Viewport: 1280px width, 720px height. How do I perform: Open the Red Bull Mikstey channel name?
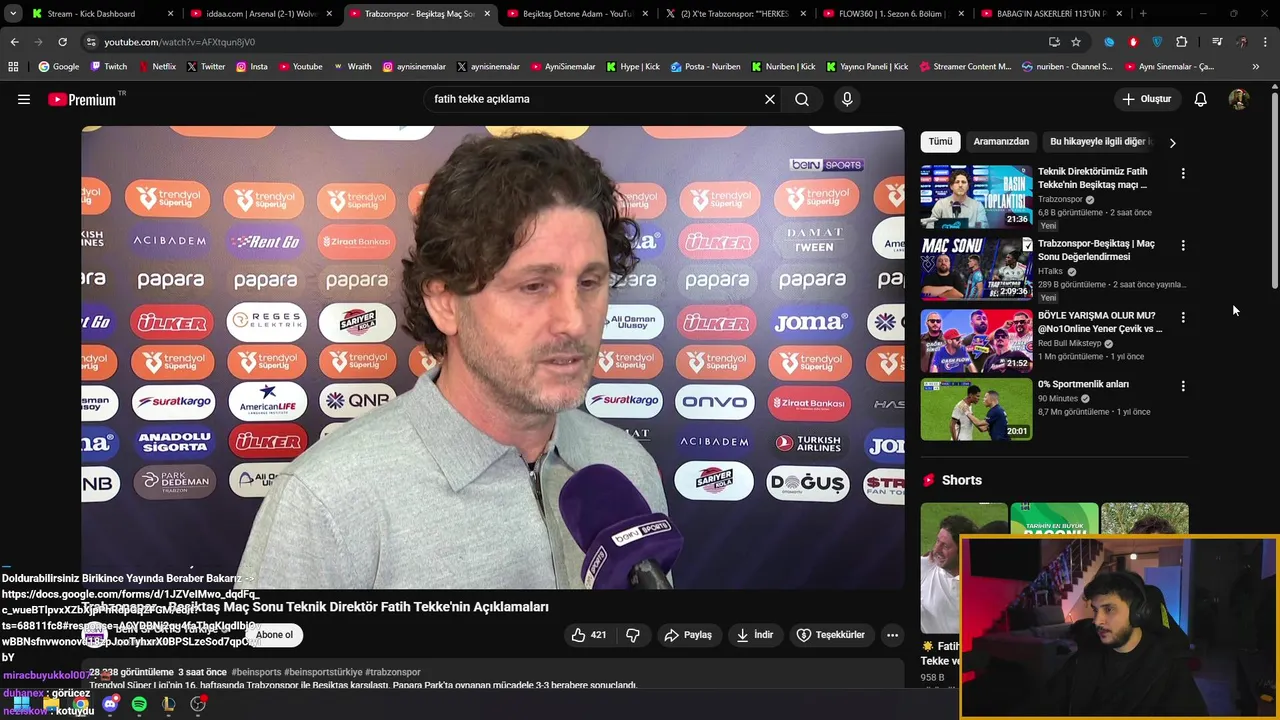1069,343
